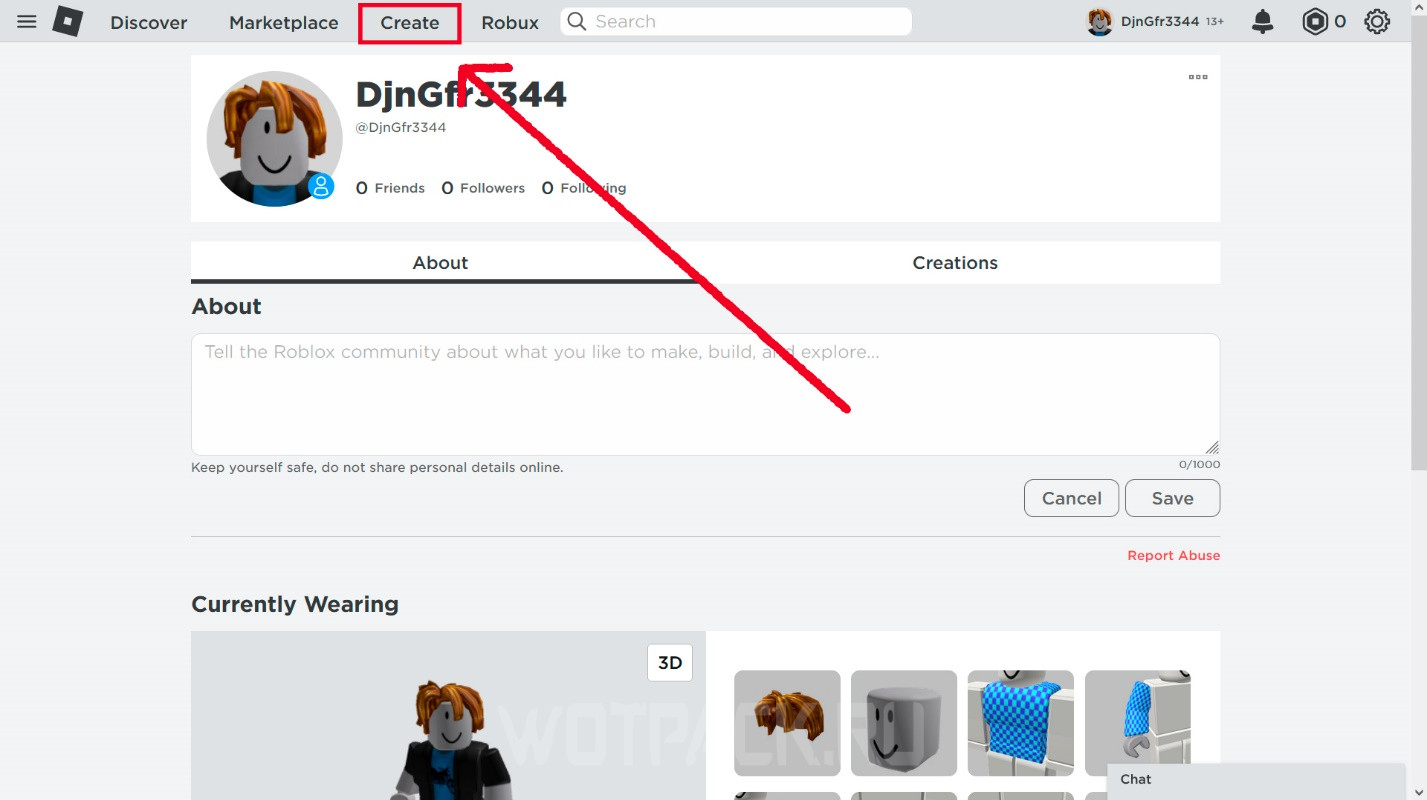Open the Chat panel
This screenshot has height=800, width=1427.
click(1256, 780)
